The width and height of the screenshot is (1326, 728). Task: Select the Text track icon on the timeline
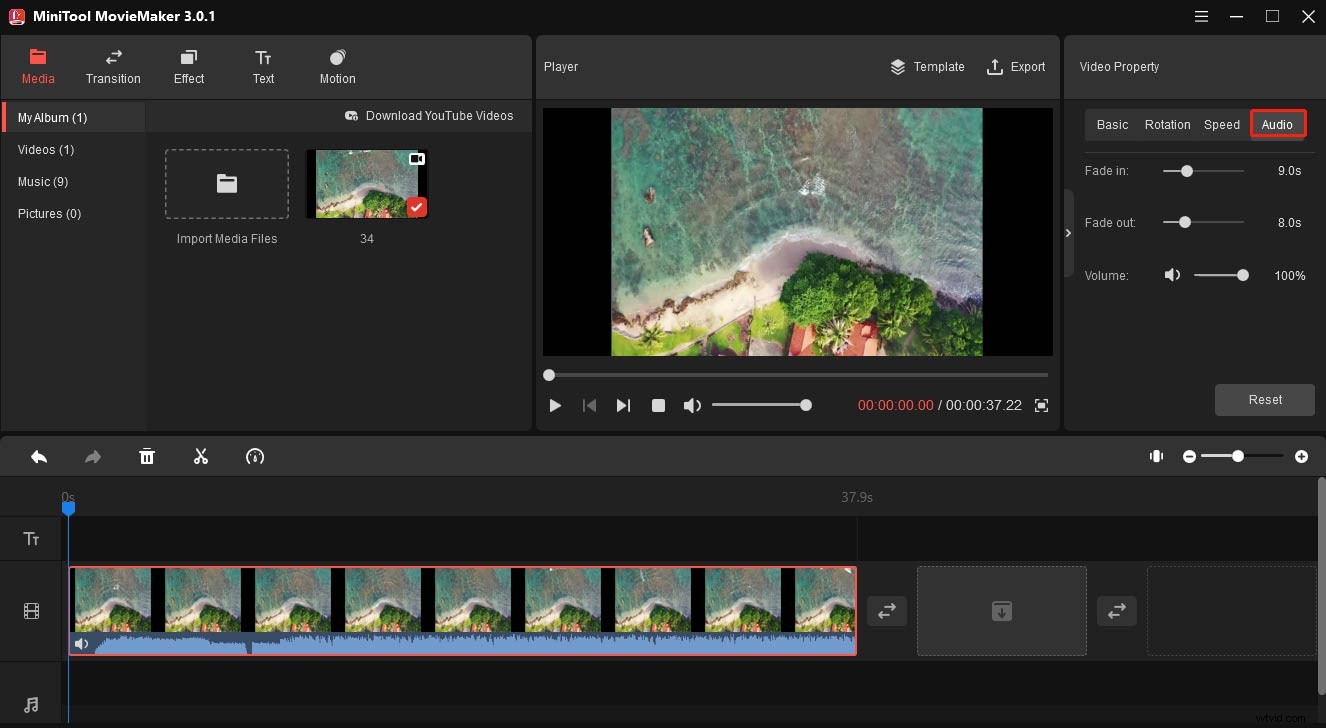(31, 538)
